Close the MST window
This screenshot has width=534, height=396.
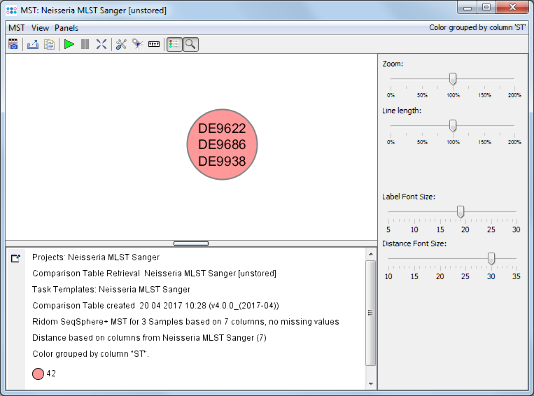(x=512, y=7)
